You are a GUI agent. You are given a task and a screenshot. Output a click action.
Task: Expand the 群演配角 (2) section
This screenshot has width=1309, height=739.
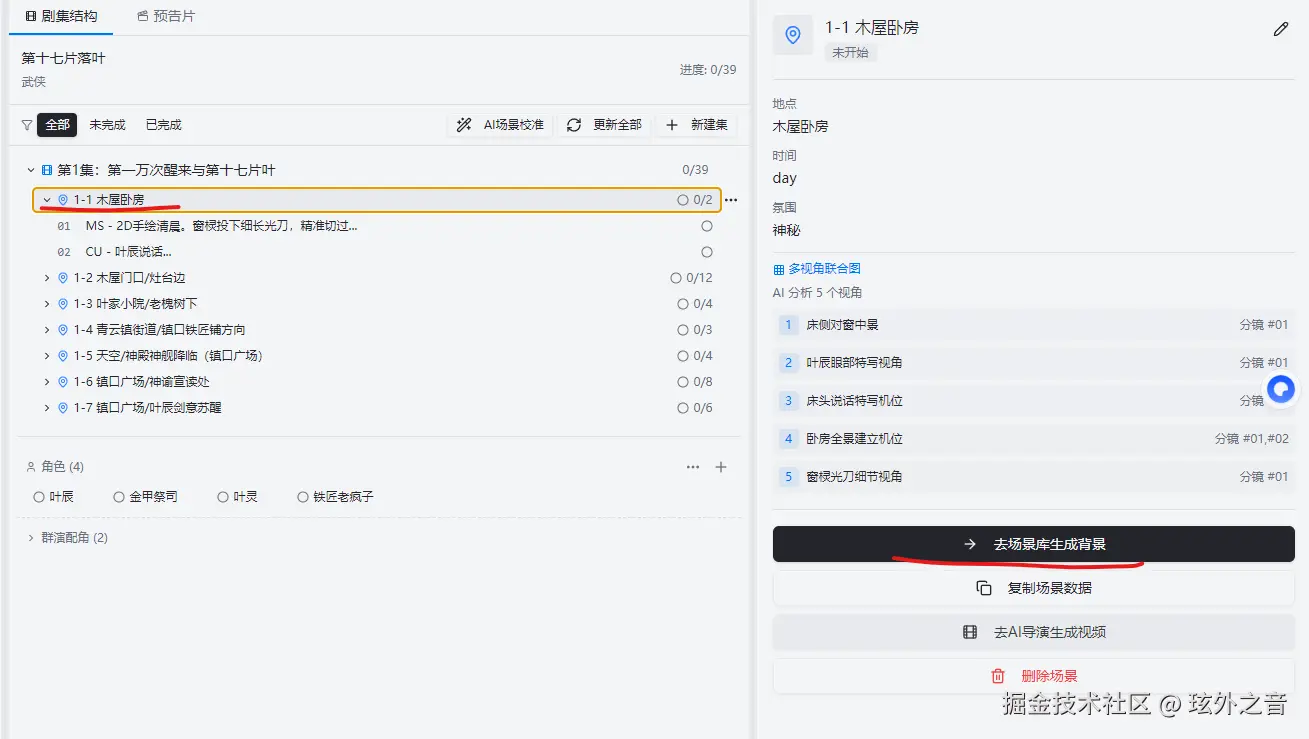31,537
